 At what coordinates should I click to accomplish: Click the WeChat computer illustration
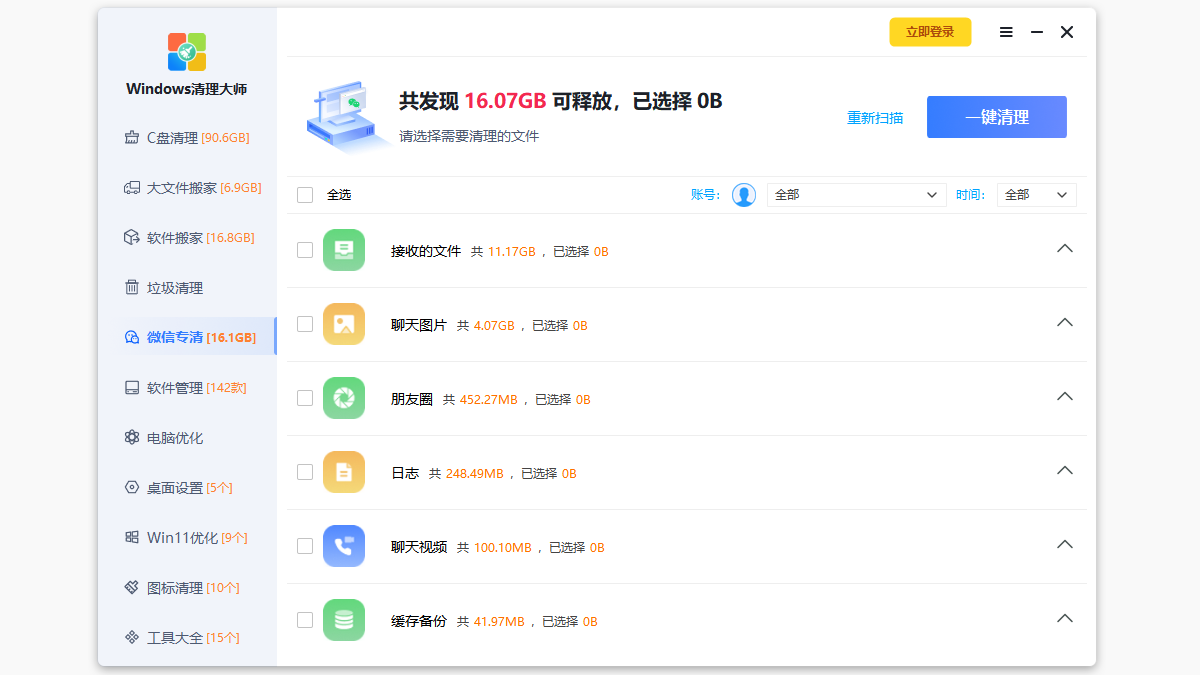pos(347,115)
